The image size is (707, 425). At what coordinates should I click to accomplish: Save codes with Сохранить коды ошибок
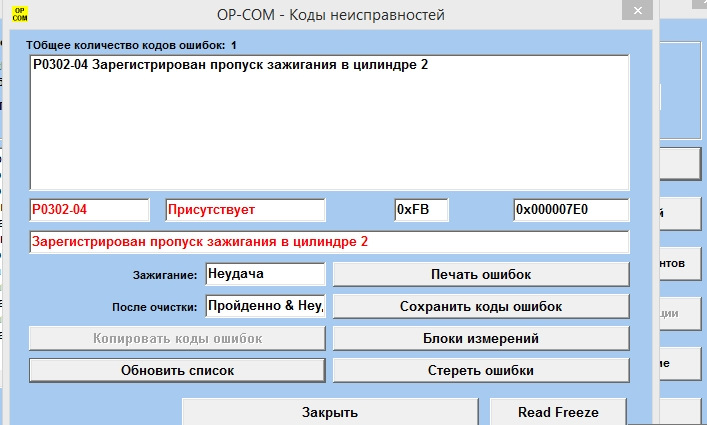[x=481, y=306]
